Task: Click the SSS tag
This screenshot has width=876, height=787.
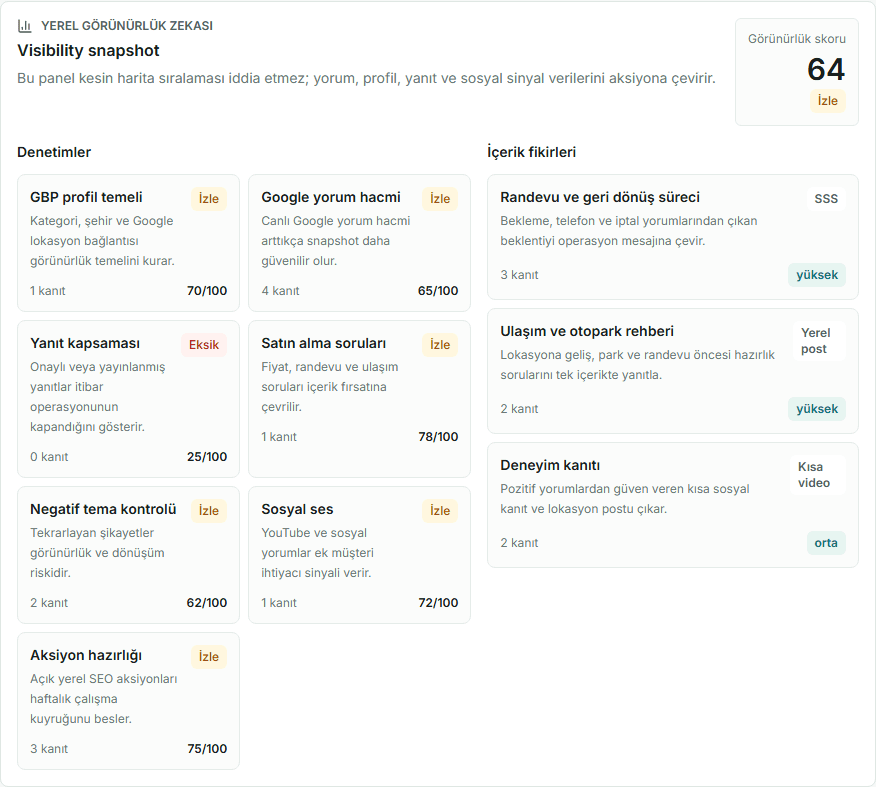Action: (826, 199)
